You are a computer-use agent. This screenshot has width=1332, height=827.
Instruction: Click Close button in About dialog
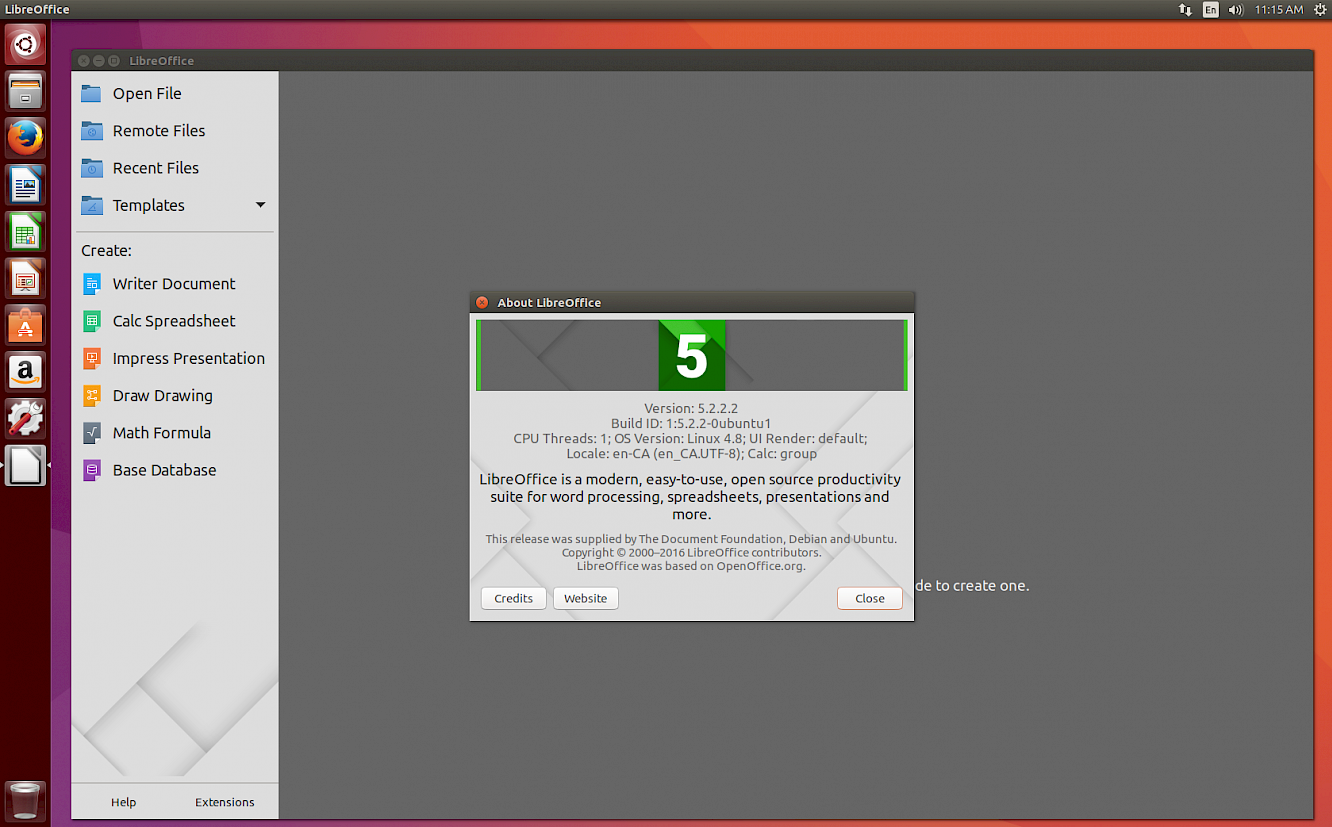pyautogui.click(x=870, y=598)
